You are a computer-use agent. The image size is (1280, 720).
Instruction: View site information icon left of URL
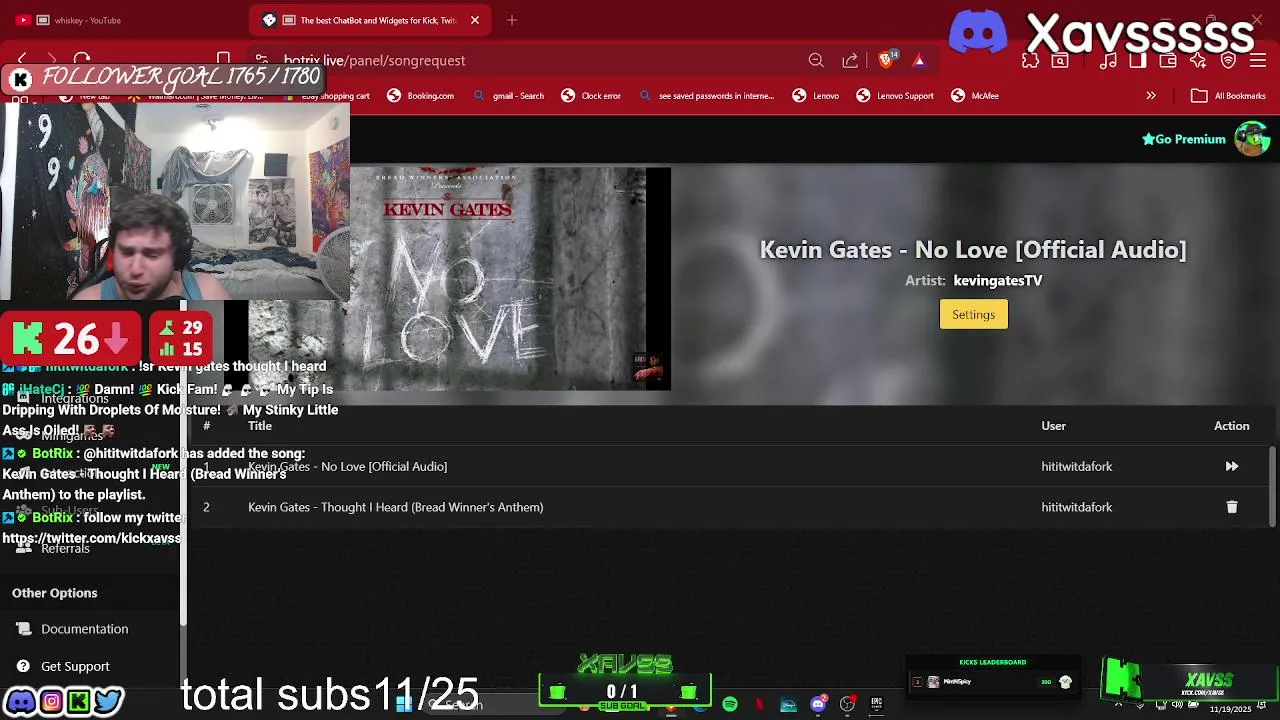click(261, 60)
